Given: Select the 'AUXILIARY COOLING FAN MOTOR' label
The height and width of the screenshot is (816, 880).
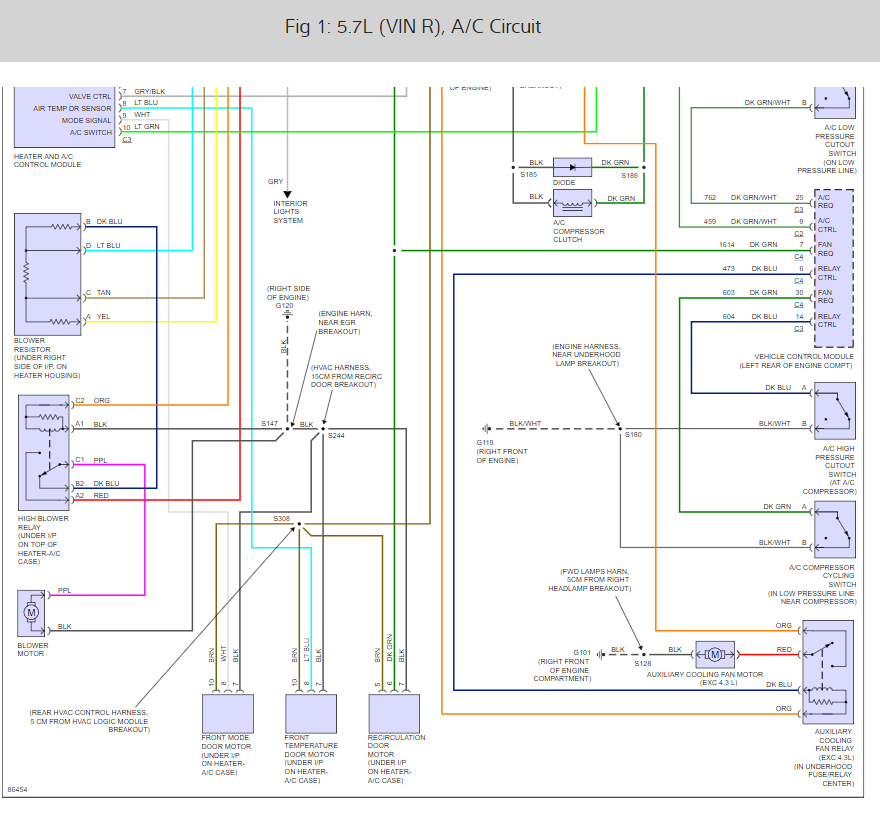Looking at the screenshot, I should pyautogui.click(x=705, y=675).
